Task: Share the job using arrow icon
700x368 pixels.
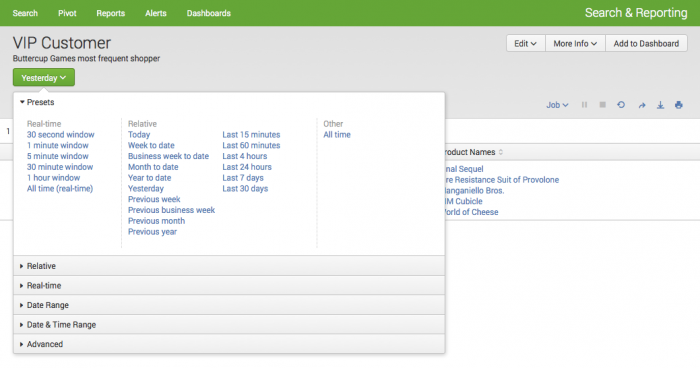Action: 642,105
